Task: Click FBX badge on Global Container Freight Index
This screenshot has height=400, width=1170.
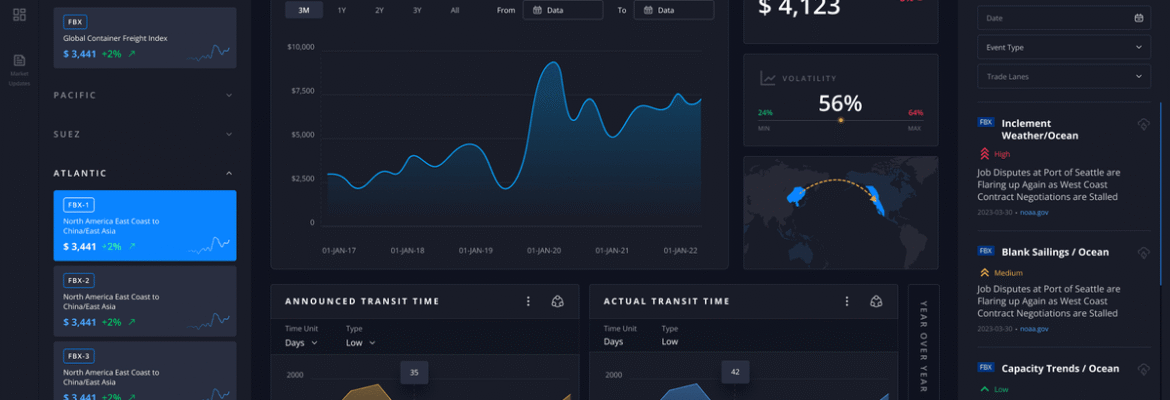Action: (x=75, y=22)
